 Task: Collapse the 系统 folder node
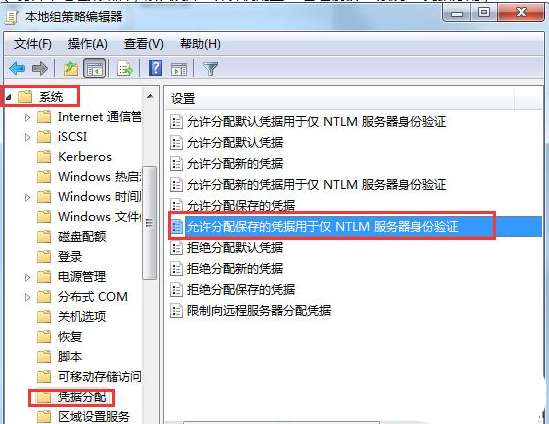click(9, 97)
